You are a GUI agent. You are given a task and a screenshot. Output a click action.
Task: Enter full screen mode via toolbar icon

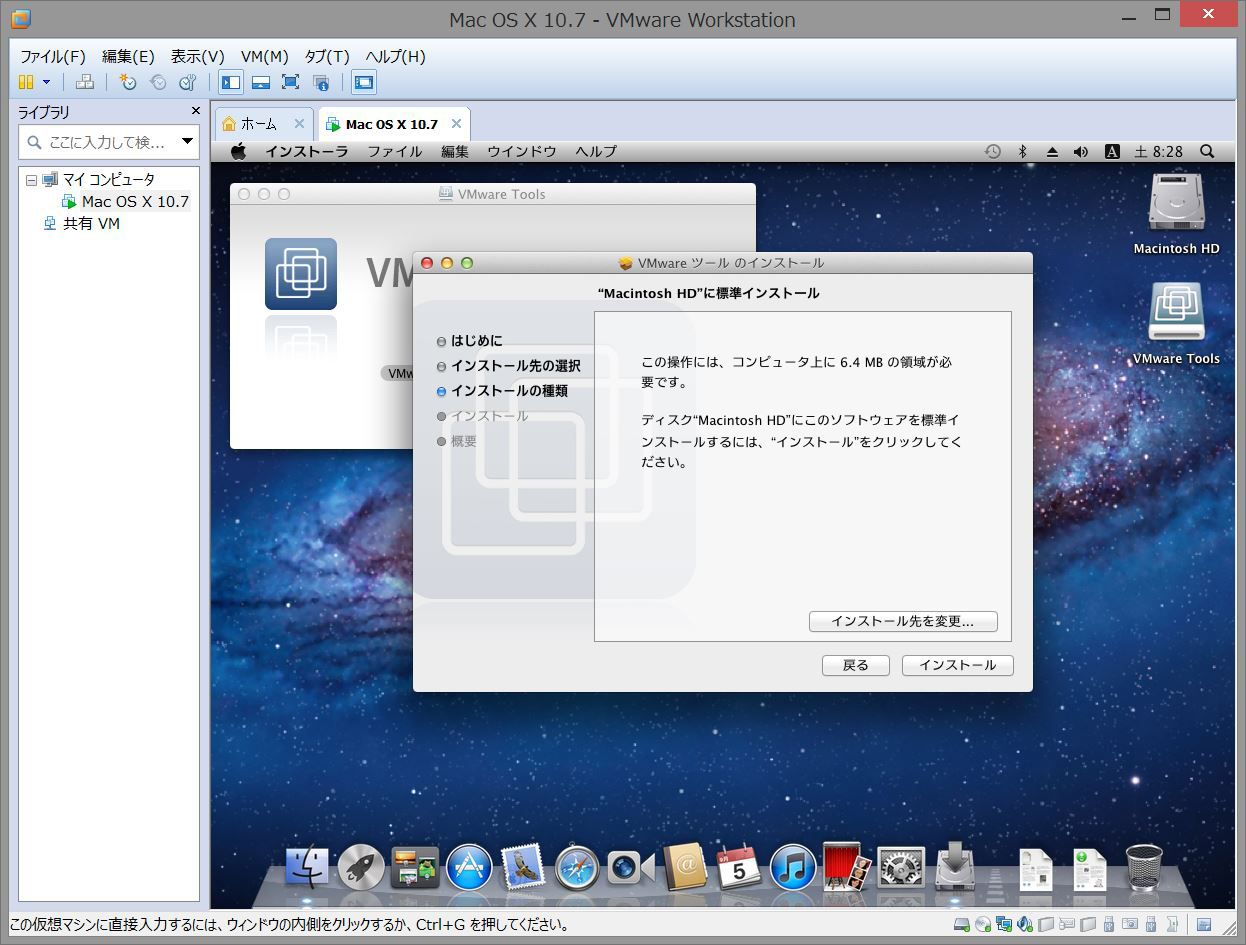pos(291,82)
